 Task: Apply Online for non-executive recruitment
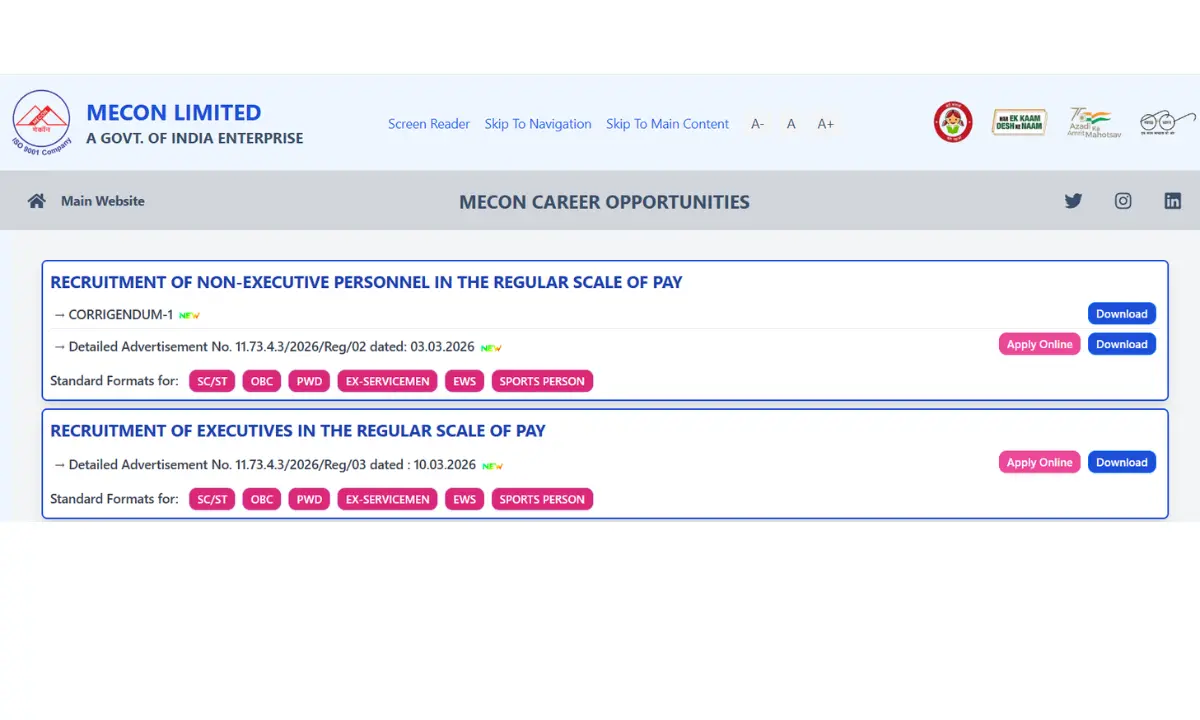(x=1039, y=344)
